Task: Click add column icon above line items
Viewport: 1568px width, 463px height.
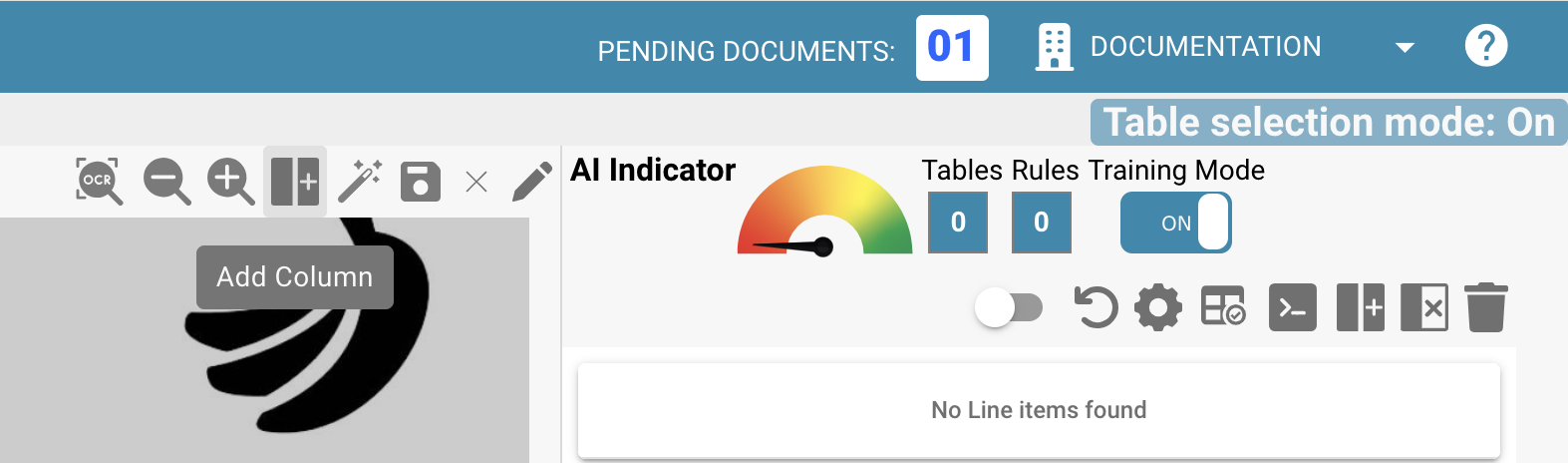Action: (1361, 307)
